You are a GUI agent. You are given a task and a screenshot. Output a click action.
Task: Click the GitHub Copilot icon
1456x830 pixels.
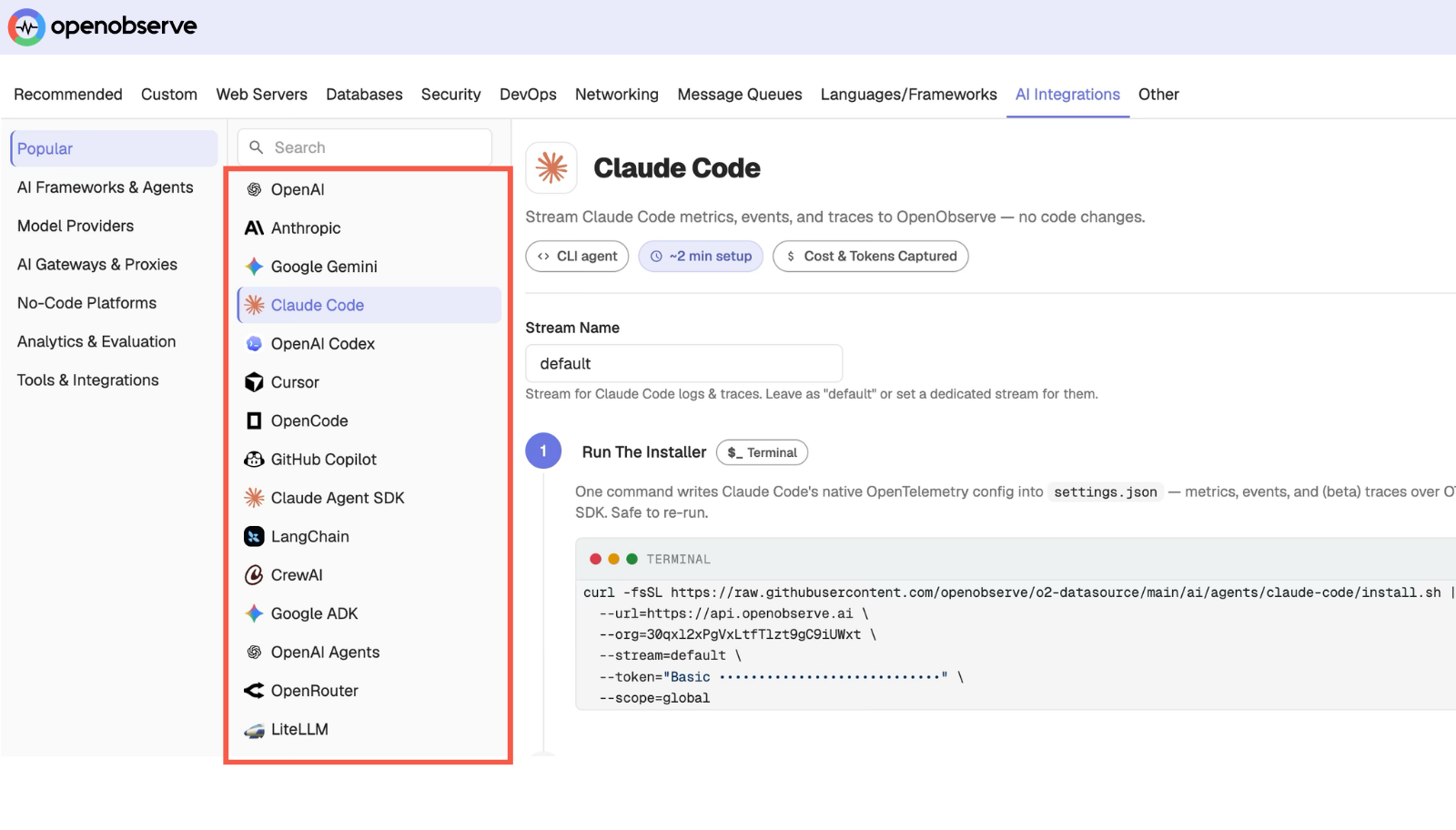254,460
